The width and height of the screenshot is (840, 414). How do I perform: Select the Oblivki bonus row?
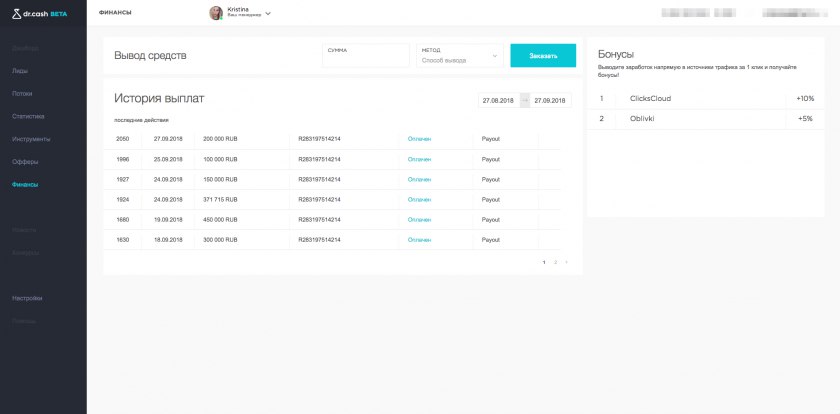tap(706, 119)
